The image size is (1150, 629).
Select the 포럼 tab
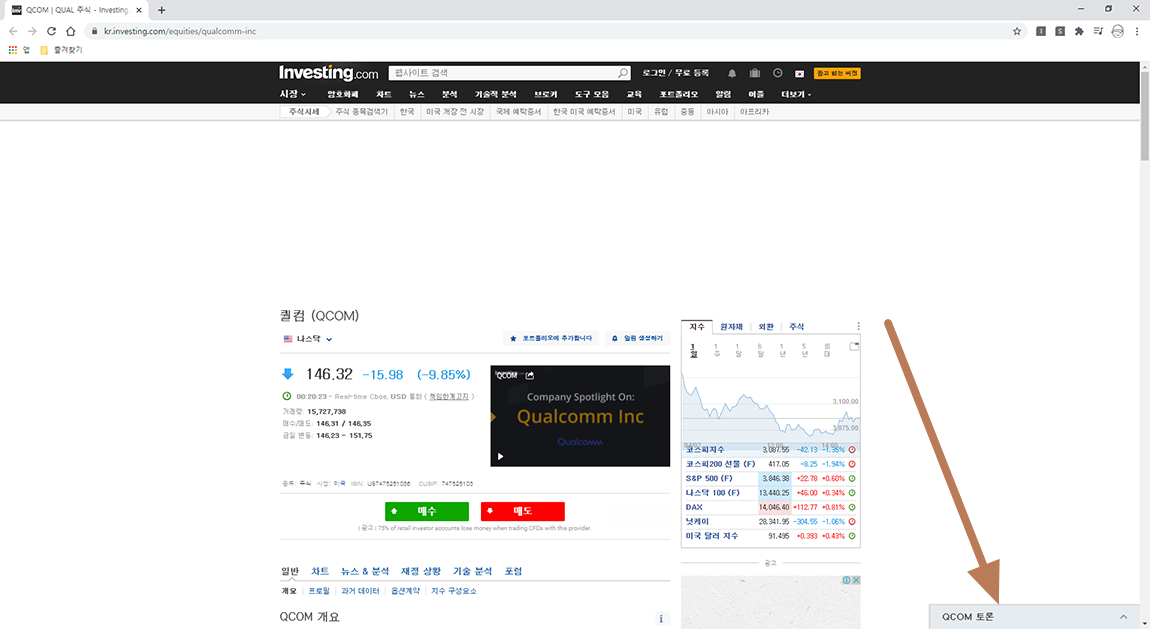[x=513, y=571]
